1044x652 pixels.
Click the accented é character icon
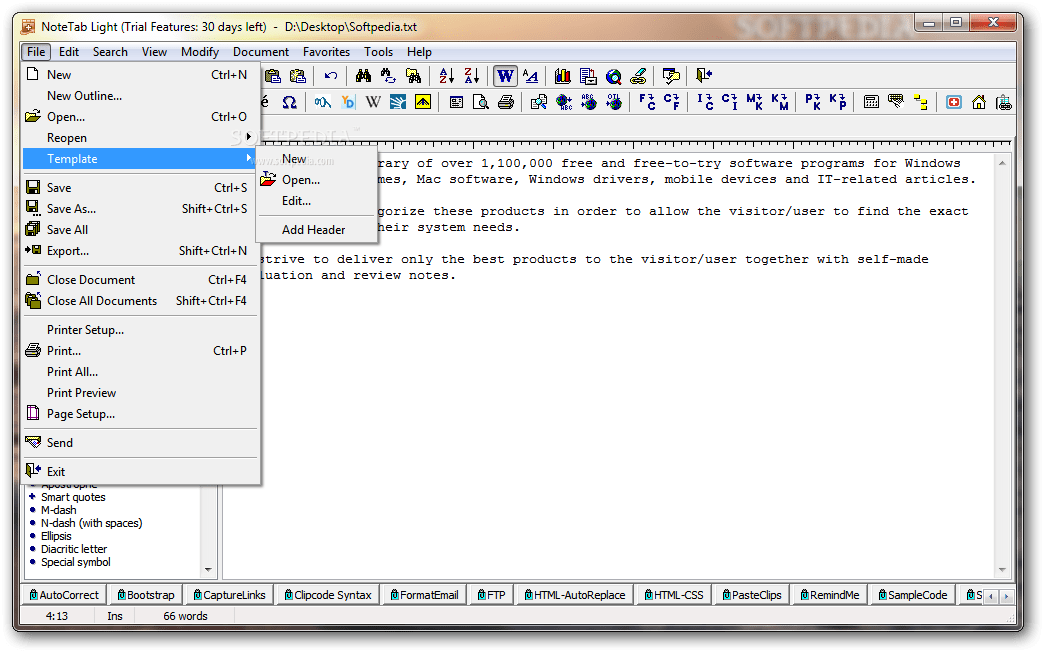[262, 101]
